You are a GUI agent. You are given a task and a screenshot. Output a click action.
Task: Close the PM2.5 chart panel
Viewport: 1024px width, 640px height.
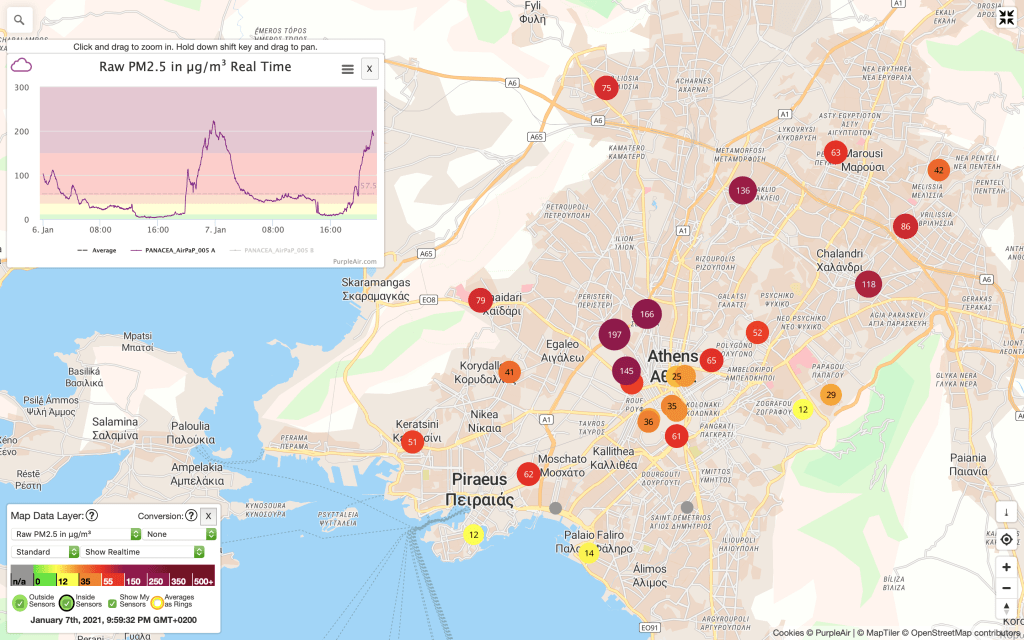point(369,69)
